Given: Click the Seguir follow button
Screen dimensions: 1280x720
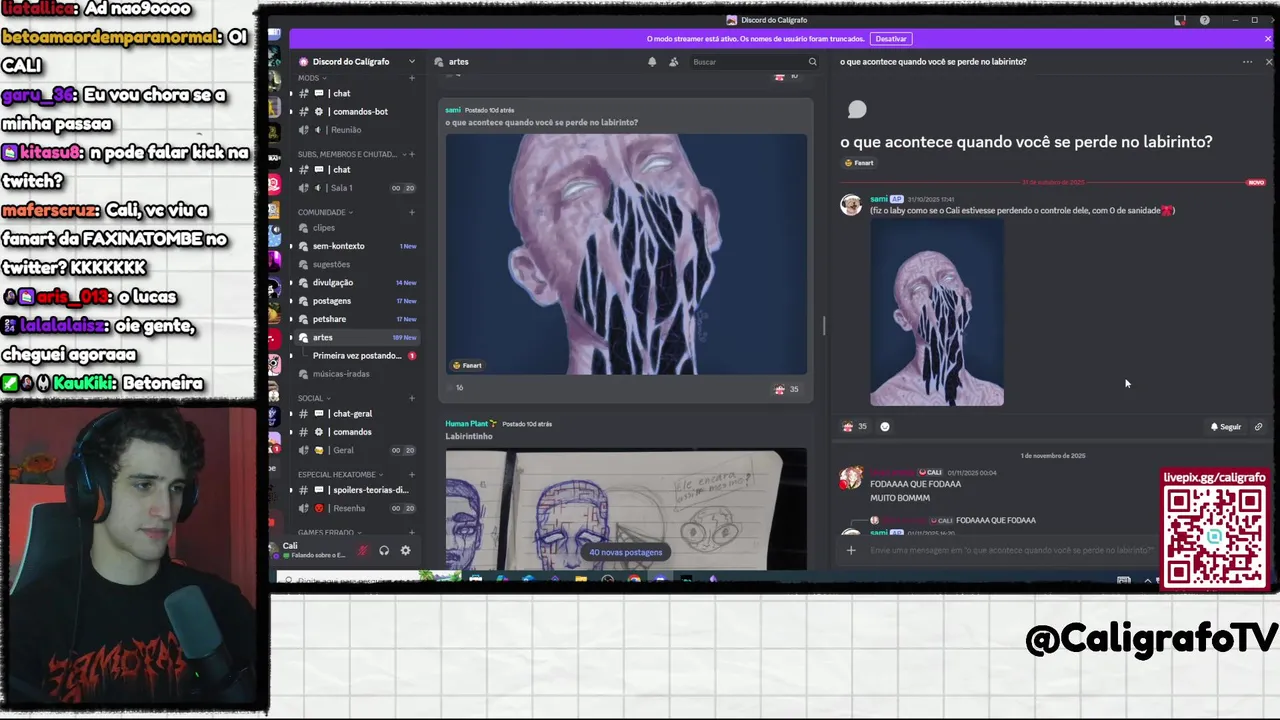Looking at the screenshot, I should coord(1225,427).
